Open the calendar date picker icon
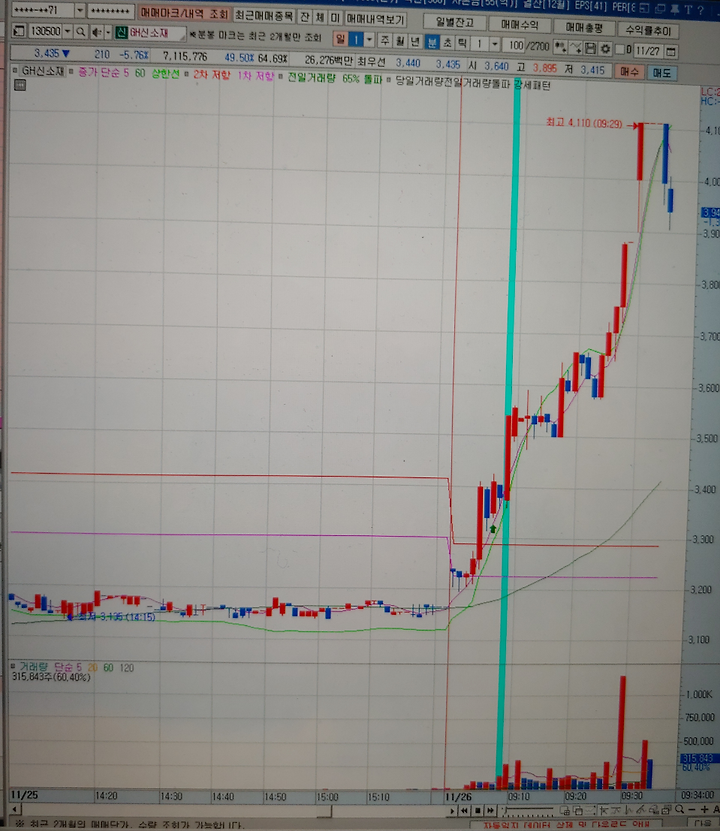This screenshot has height=831, width=720. (671, 51)
